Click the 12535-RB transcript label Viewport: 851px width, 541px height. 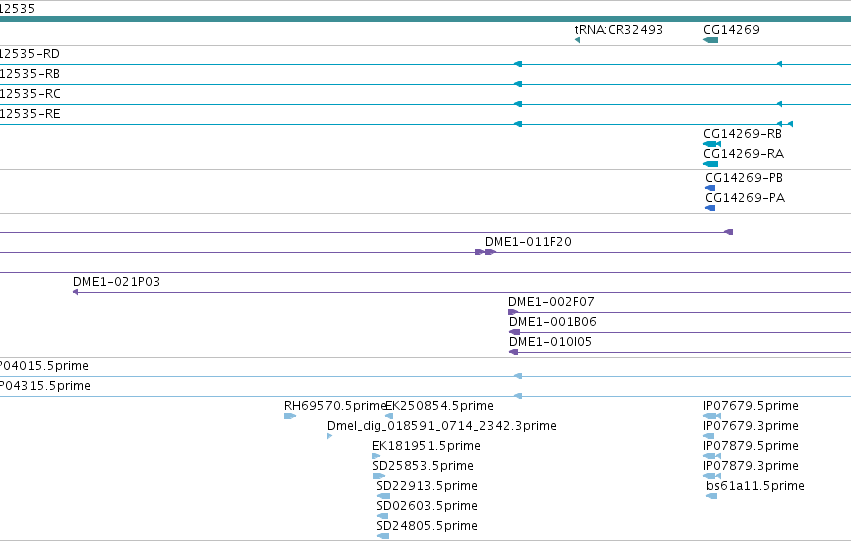[29, 74]
